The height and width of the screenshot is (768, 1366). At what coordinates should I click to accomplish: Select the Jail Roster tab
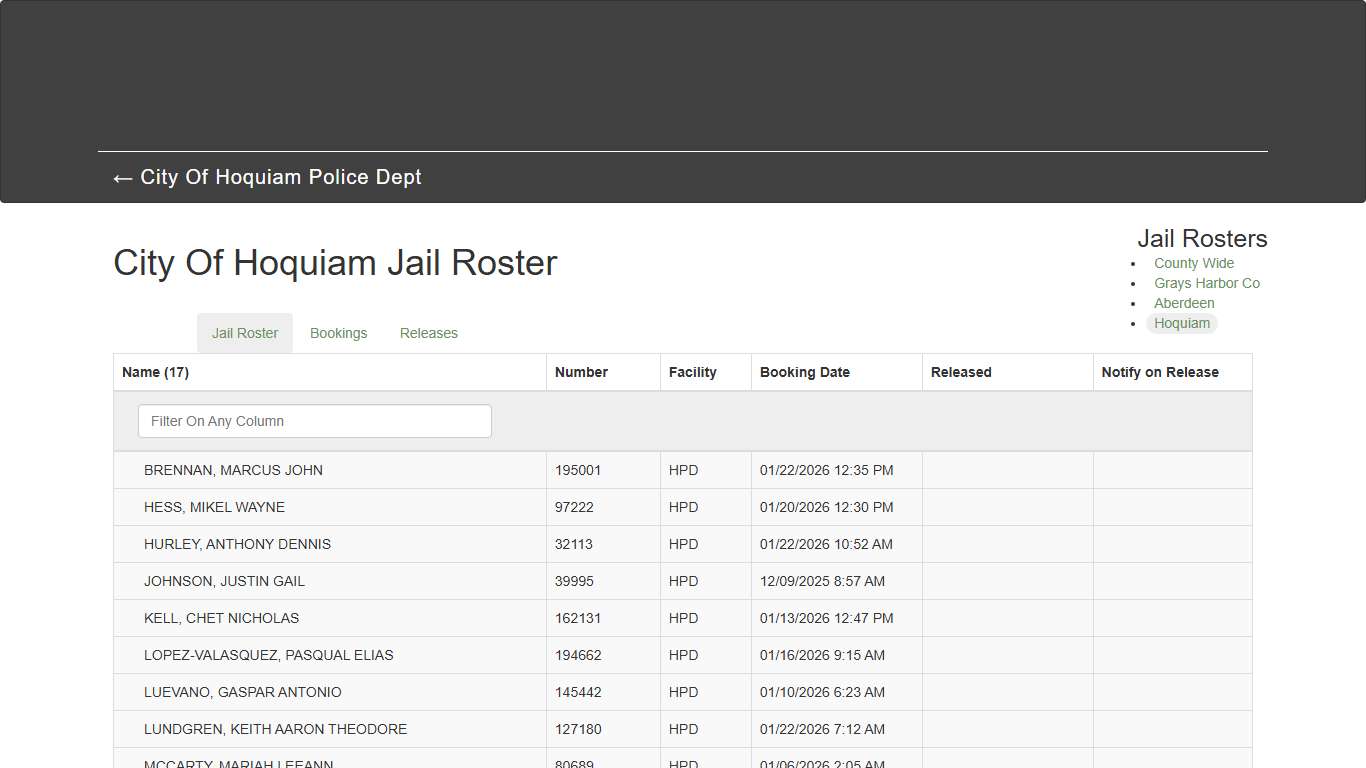tap(244, 333)
